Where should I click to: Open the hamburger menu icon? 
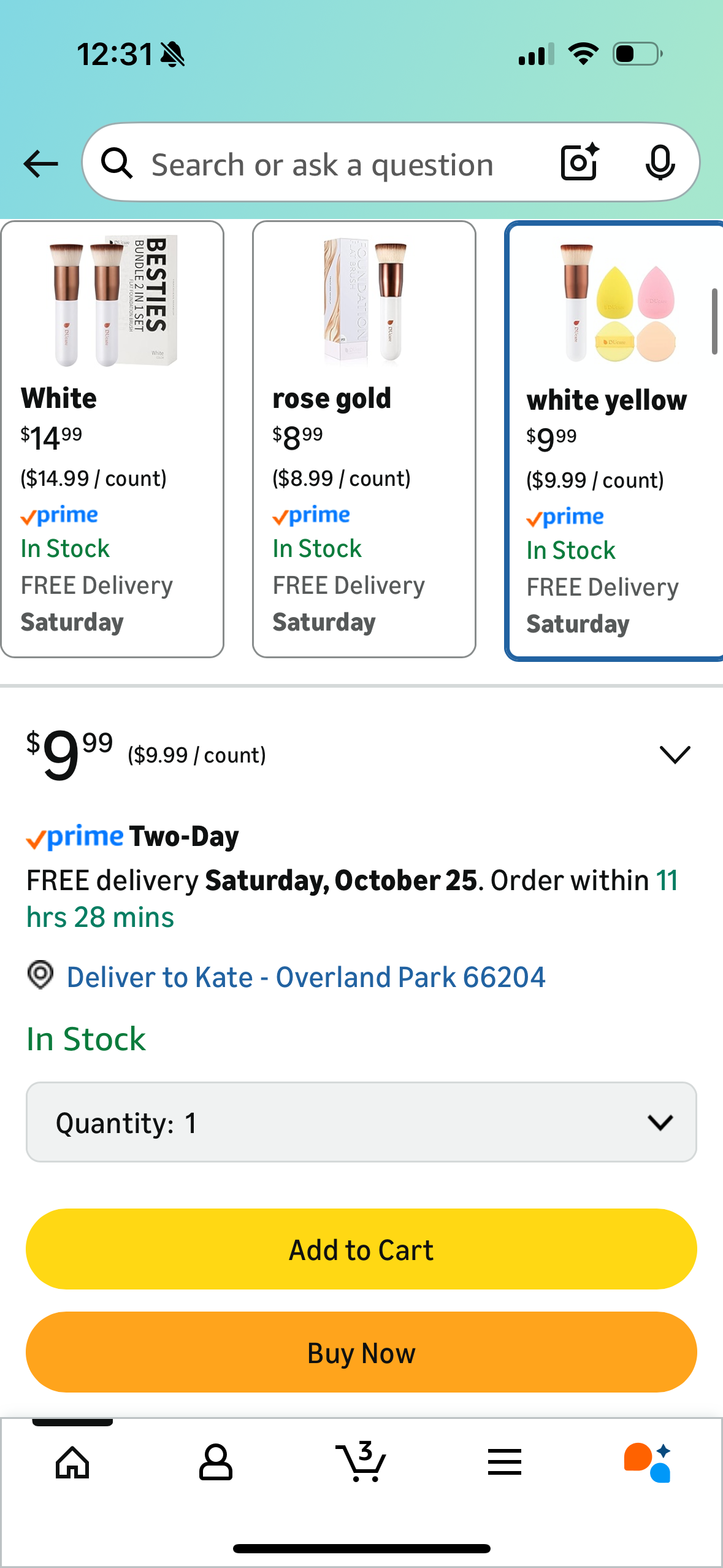[505, 1462]
